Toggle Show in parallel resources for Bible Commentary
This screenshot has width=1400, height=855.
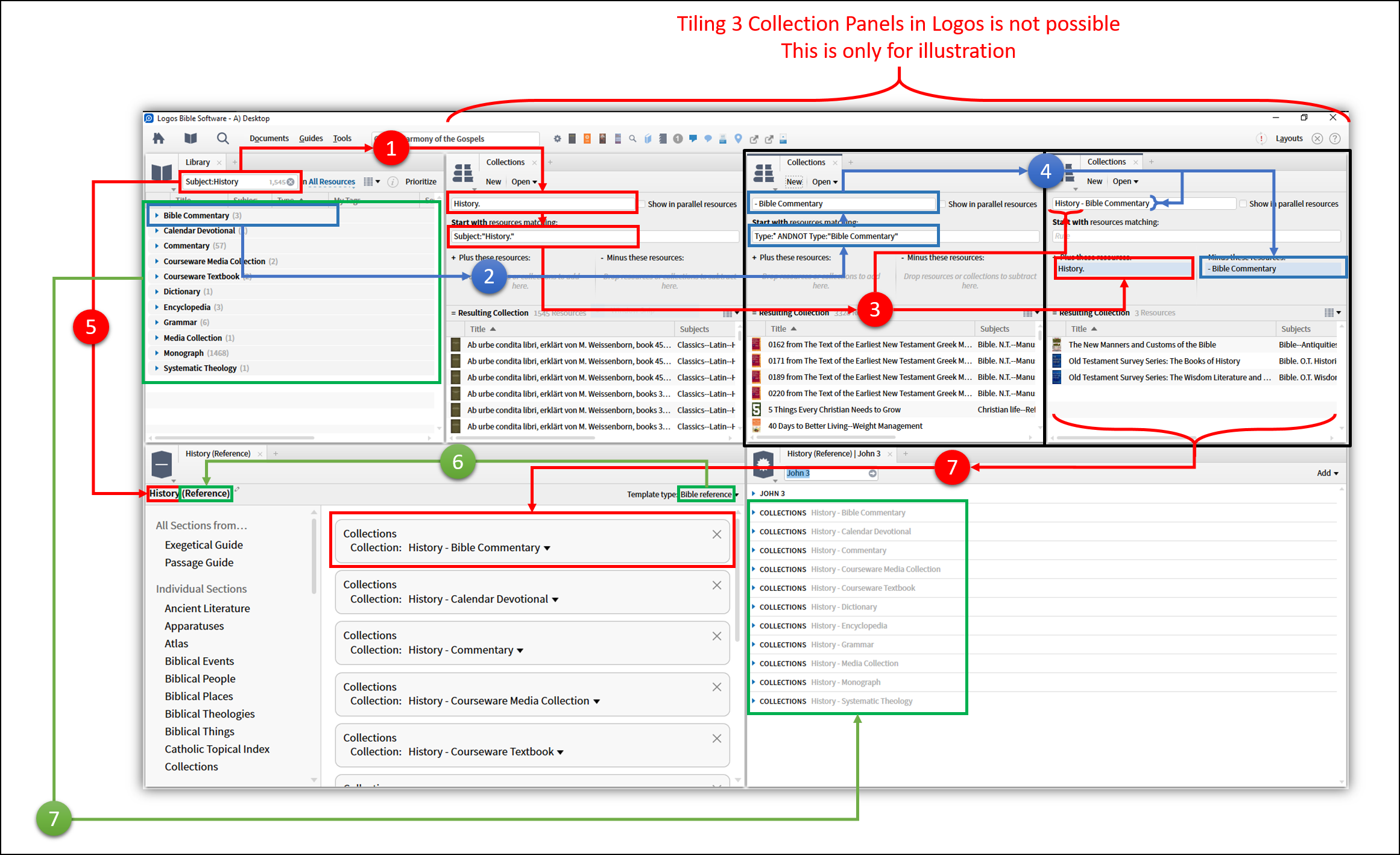coord(943,204)
